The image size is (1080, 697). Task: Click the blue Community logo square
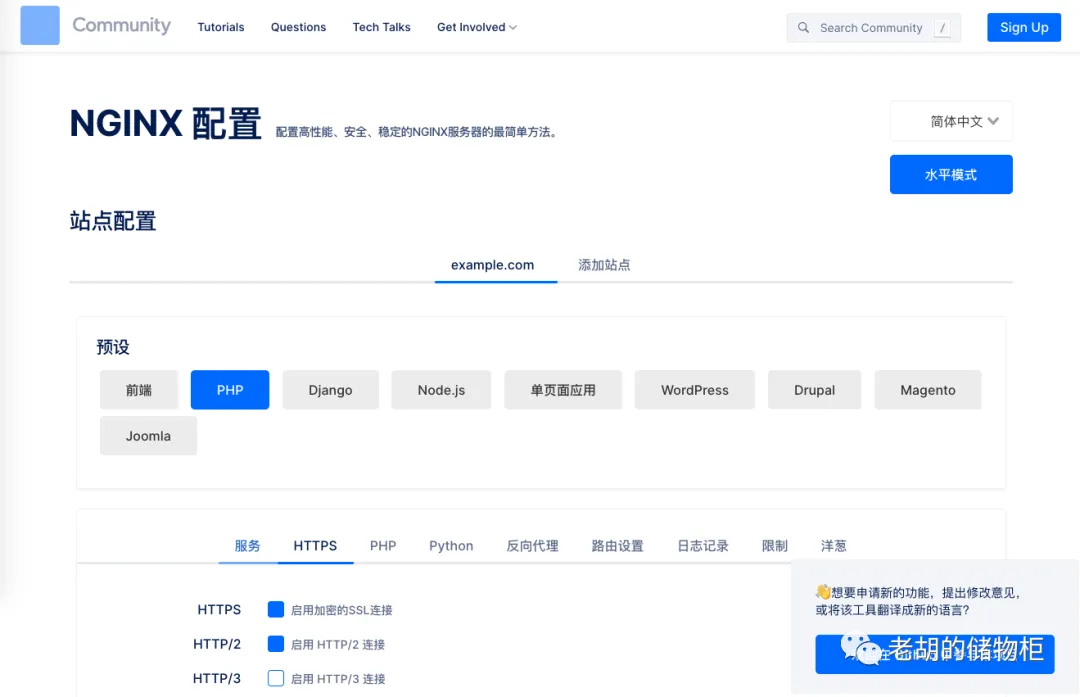40,25
